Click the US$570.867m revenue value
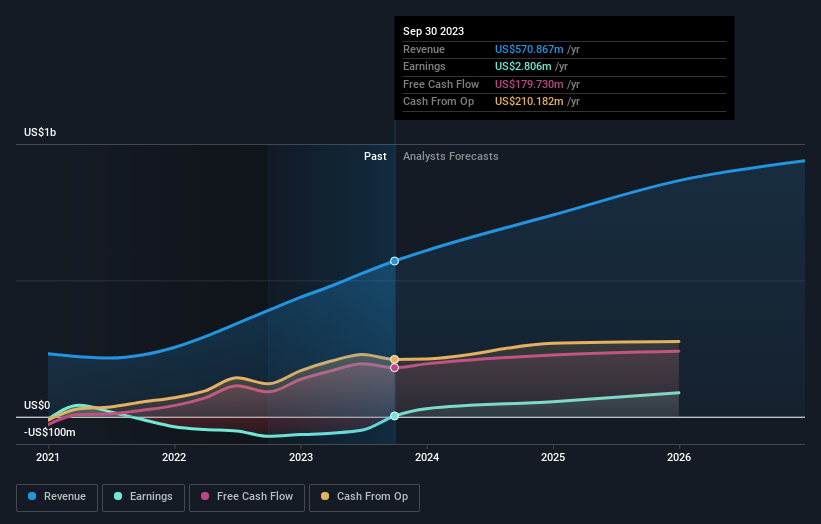This screenshot has height=524, width=821. pos(529,49)
